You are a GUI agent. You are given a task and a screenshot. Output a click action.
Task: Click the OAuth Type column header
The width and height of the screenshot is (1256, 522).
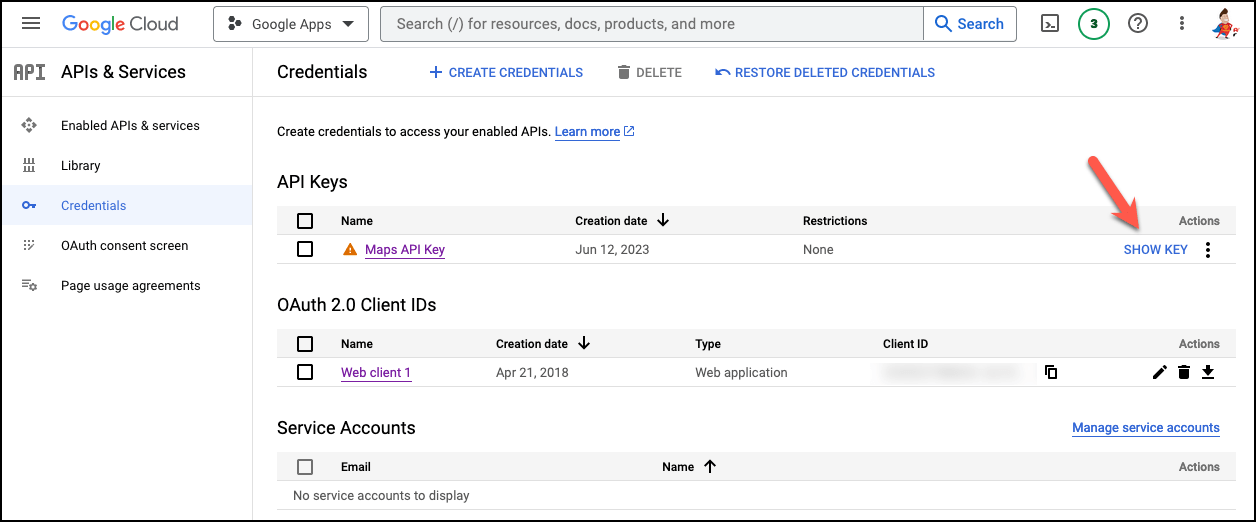pyautogui.click(x=708, y=344)
